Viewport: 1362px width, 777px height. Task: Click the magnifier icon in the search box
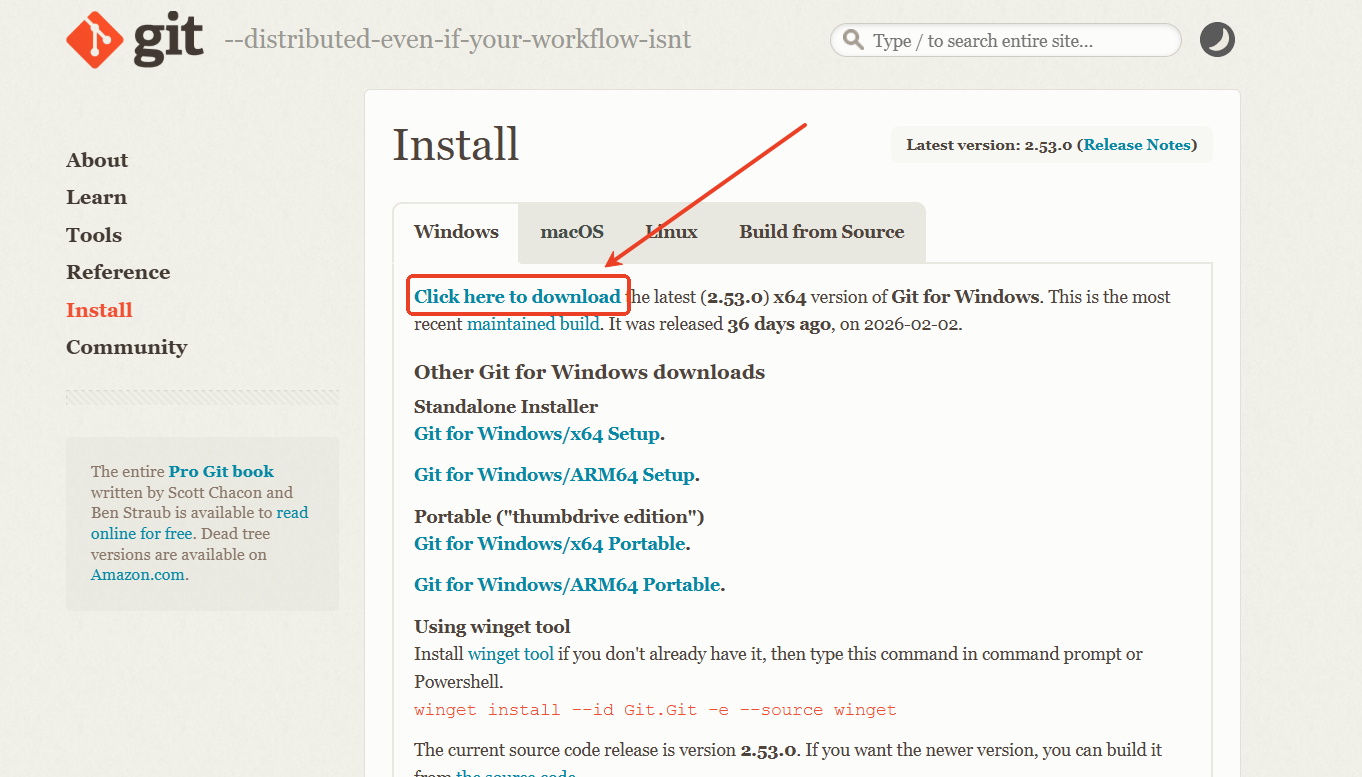tap(853, 40)
